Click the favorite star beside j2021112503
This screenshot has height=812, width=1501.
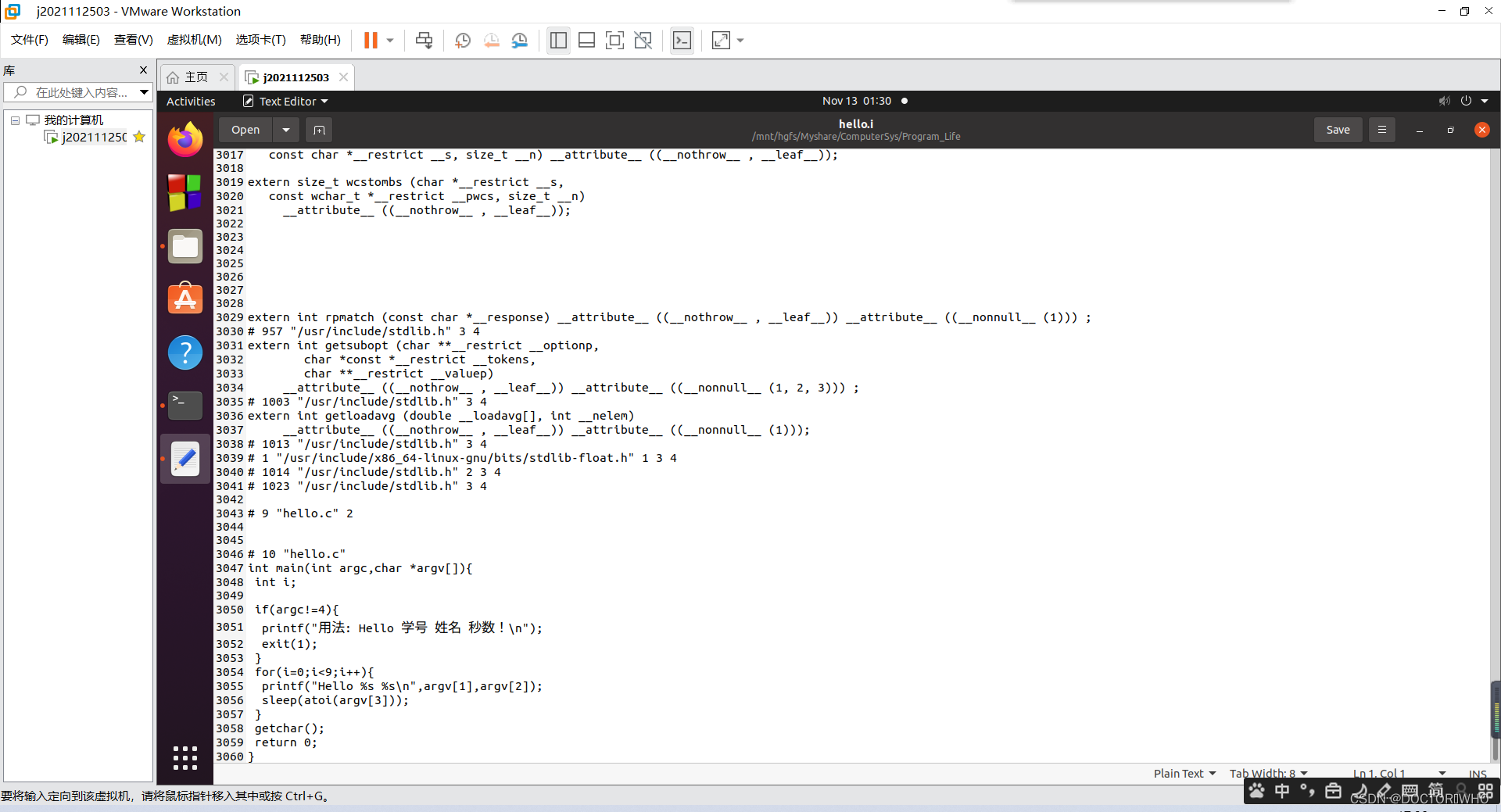click(139, 137)
